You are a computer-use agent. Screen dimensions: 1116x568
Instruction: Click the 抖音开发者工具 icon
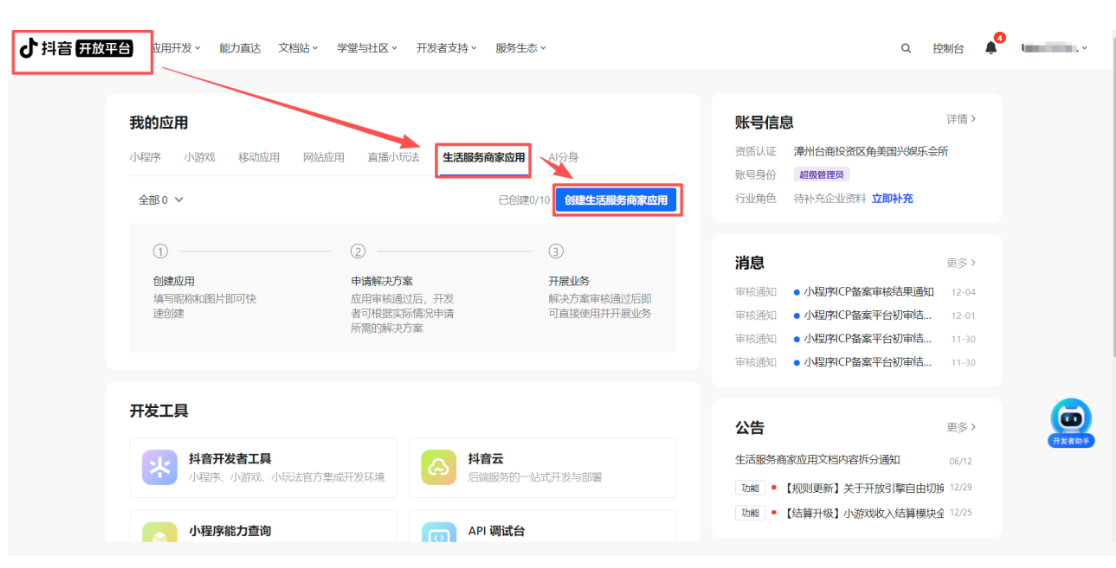[159, 467]
